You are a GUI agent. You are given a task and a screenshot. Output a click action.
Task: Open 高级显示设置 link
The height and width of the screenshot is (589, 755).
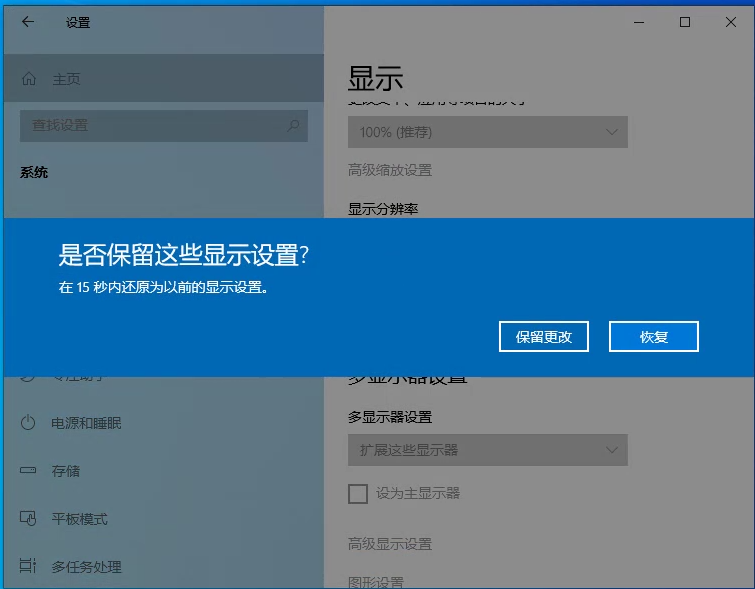tap(390, 544)
